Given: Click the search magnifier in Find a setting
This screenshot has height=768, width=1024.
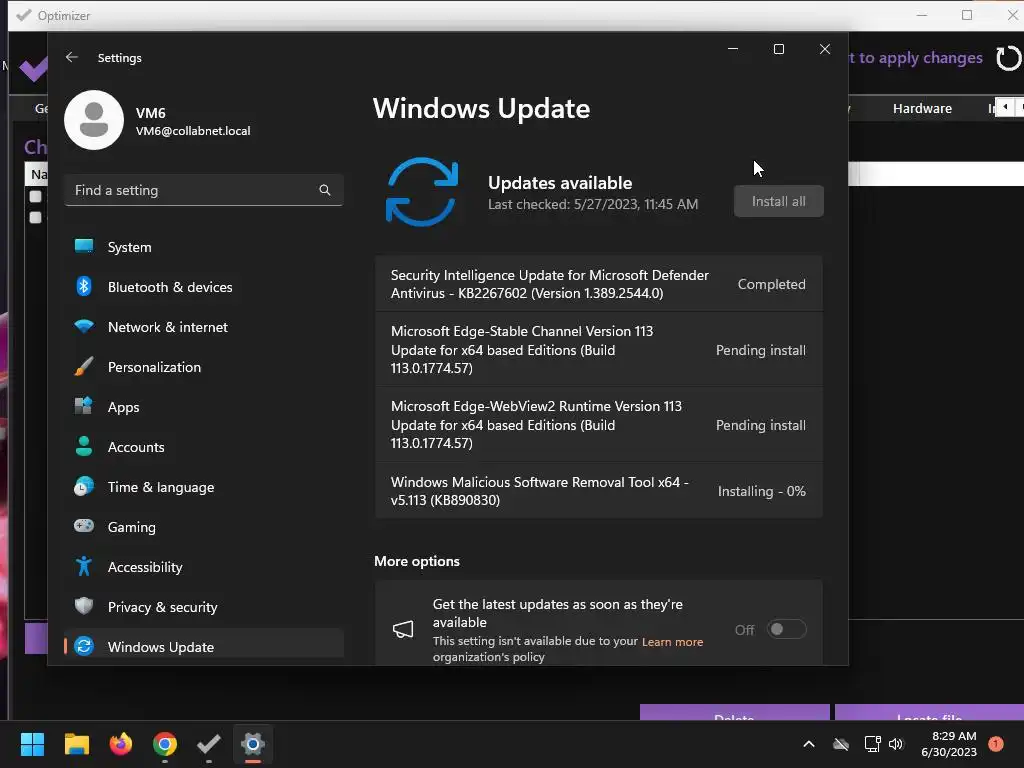Looking at the screenshot, I should (325, 190).
